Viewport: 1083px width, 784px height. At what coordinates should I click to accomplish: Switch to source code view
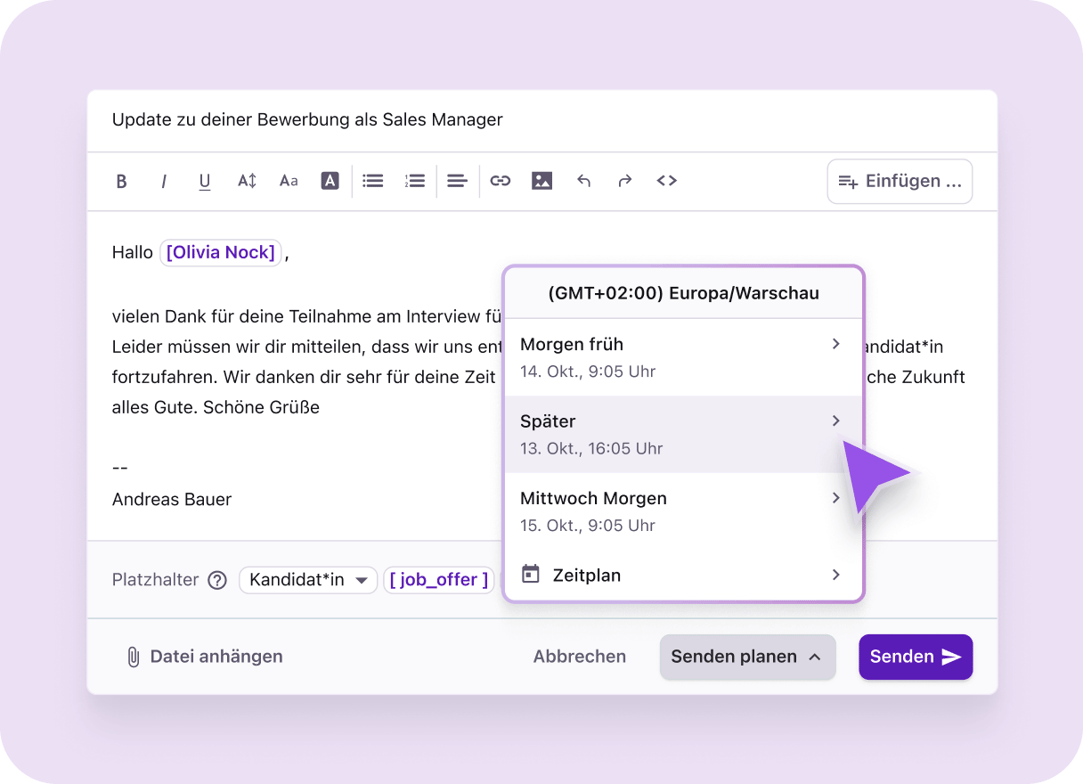tap(667, 181)
